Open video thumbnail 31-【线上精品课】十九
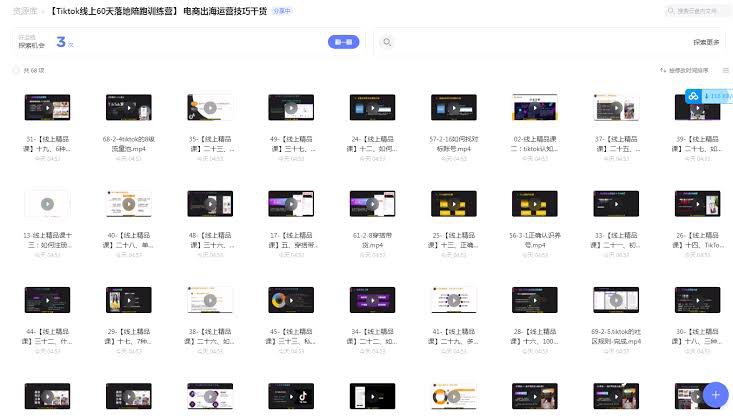733x419 pixels. click(47, 108)
